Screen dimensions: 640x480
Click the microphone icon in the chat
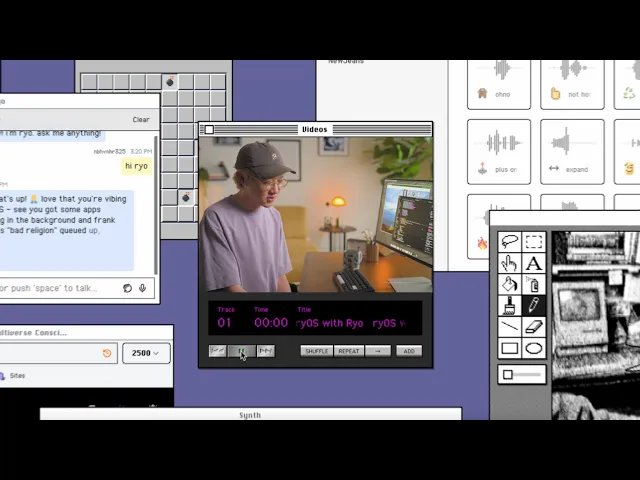click(142, 288)
